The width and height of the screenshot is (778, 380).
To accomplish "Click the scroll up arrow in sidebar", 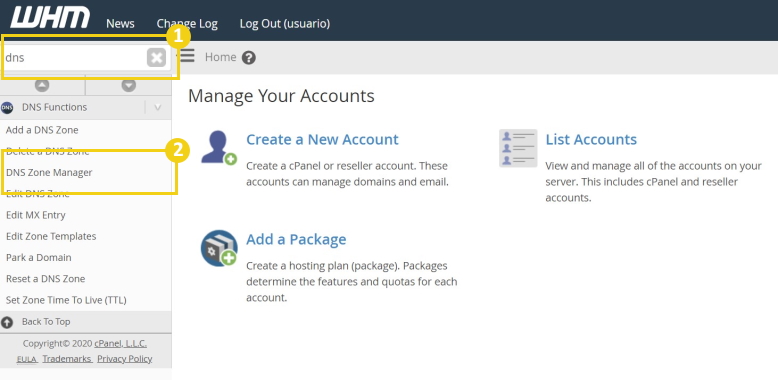I will click(42, 85).
